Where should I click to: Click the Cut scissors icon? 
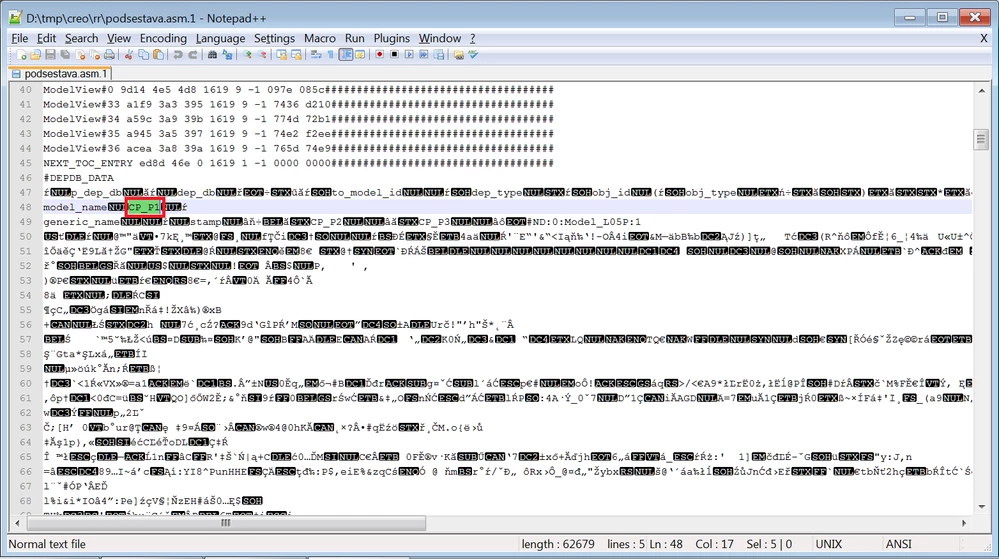point(129,55)
